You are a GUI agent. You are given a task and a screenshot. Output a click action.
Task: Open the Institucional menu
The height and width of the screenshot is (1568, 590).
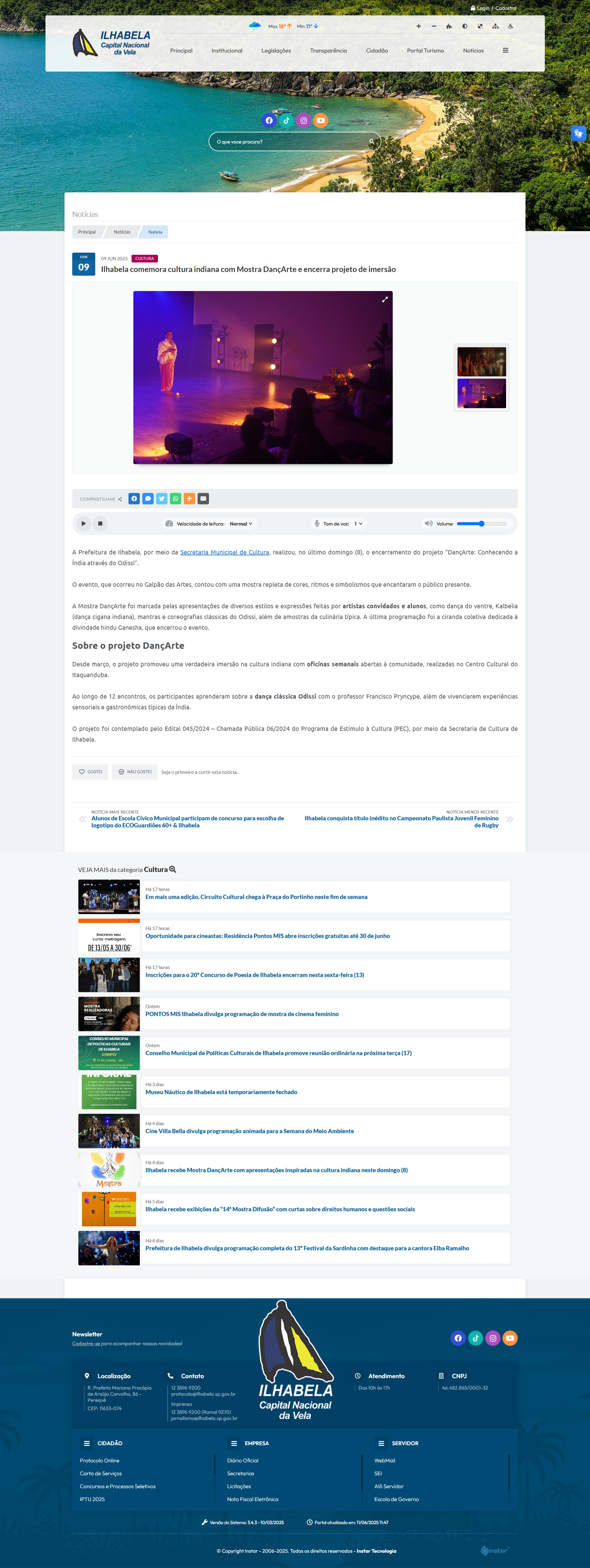227,50
